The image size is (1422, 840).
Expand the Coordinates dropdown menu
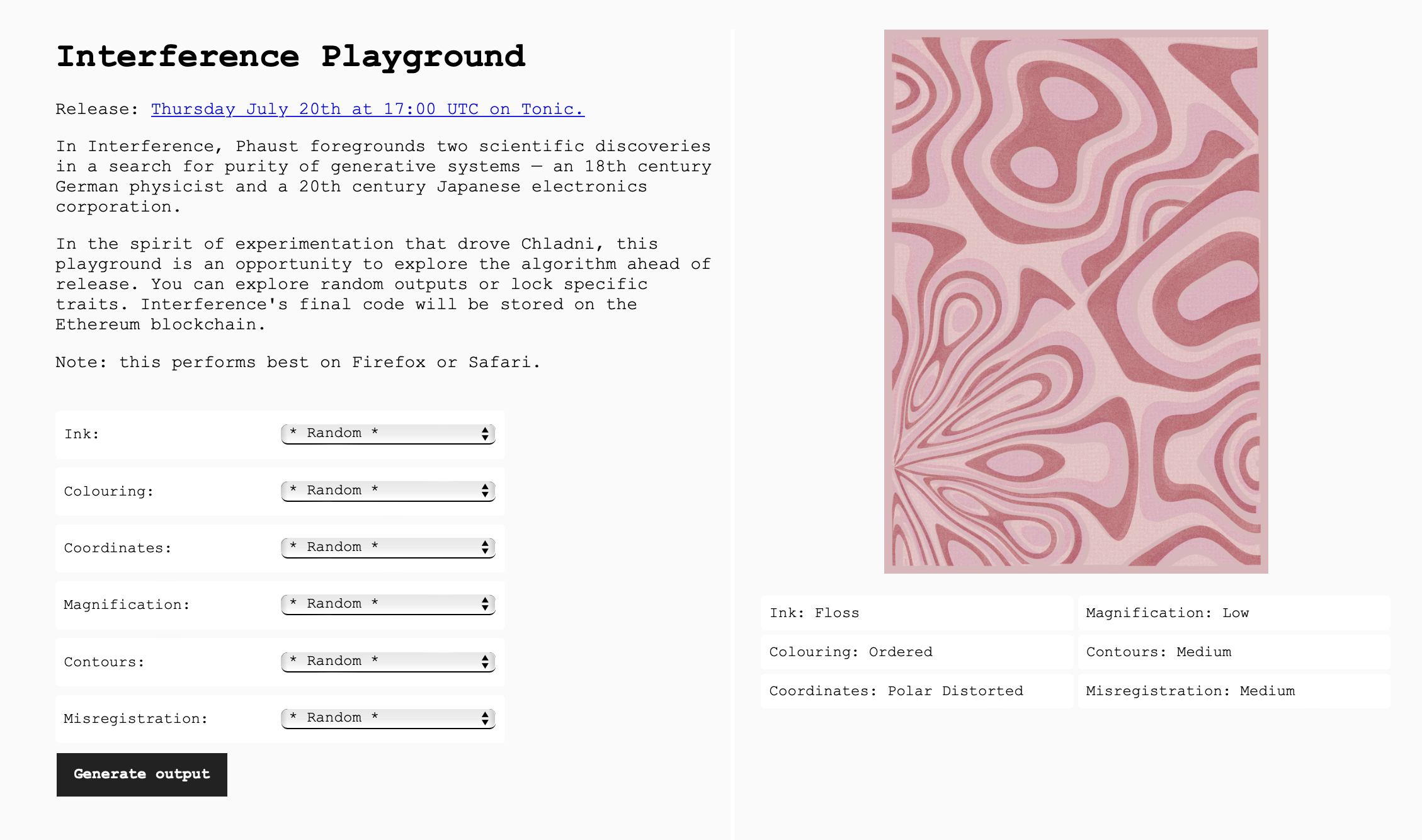388,546
